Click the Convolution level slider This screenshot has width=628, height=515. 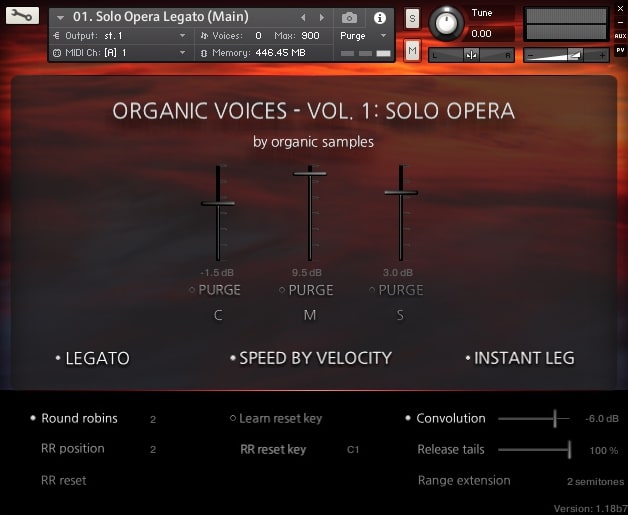point(554,418)
